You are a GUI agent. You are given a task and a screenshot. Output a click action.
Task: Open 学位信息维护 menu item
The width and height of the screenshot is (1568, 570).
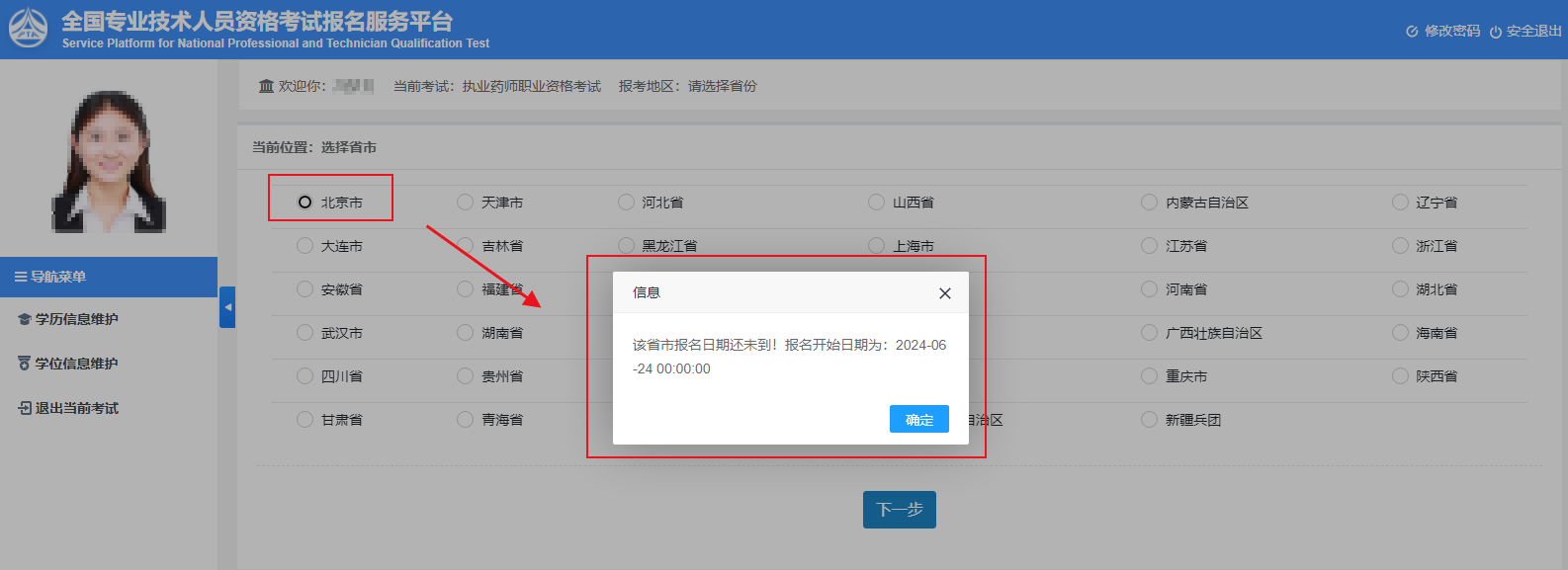tap(76, 364)
